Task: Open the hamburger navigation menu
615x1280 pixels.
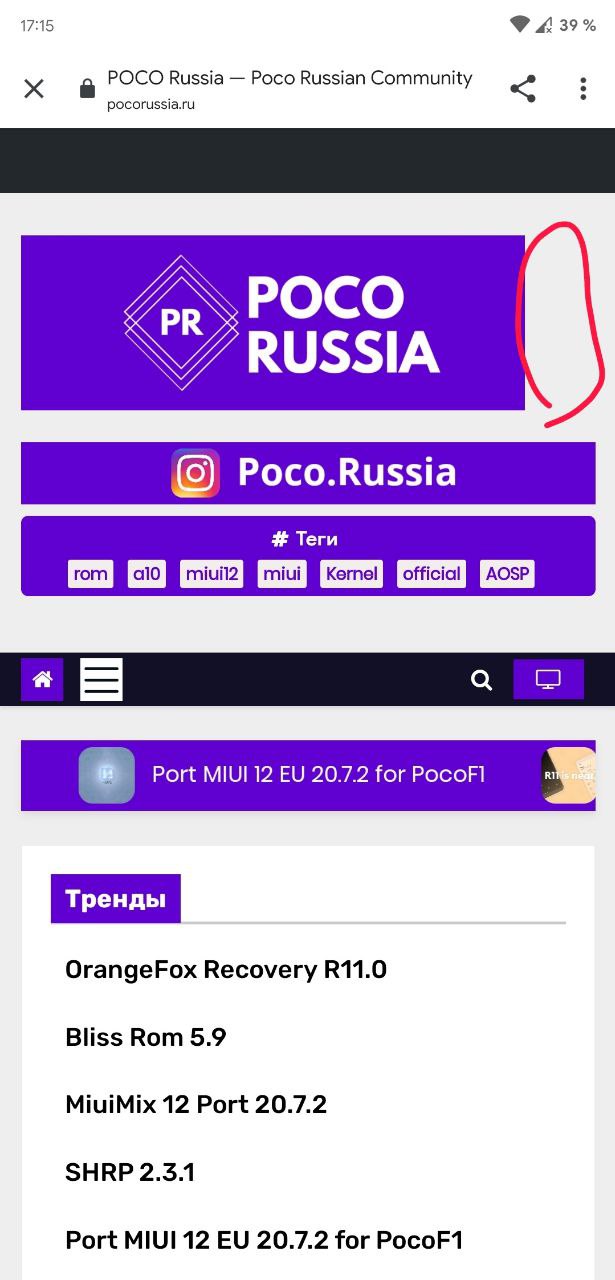Action: click(101, 679)
